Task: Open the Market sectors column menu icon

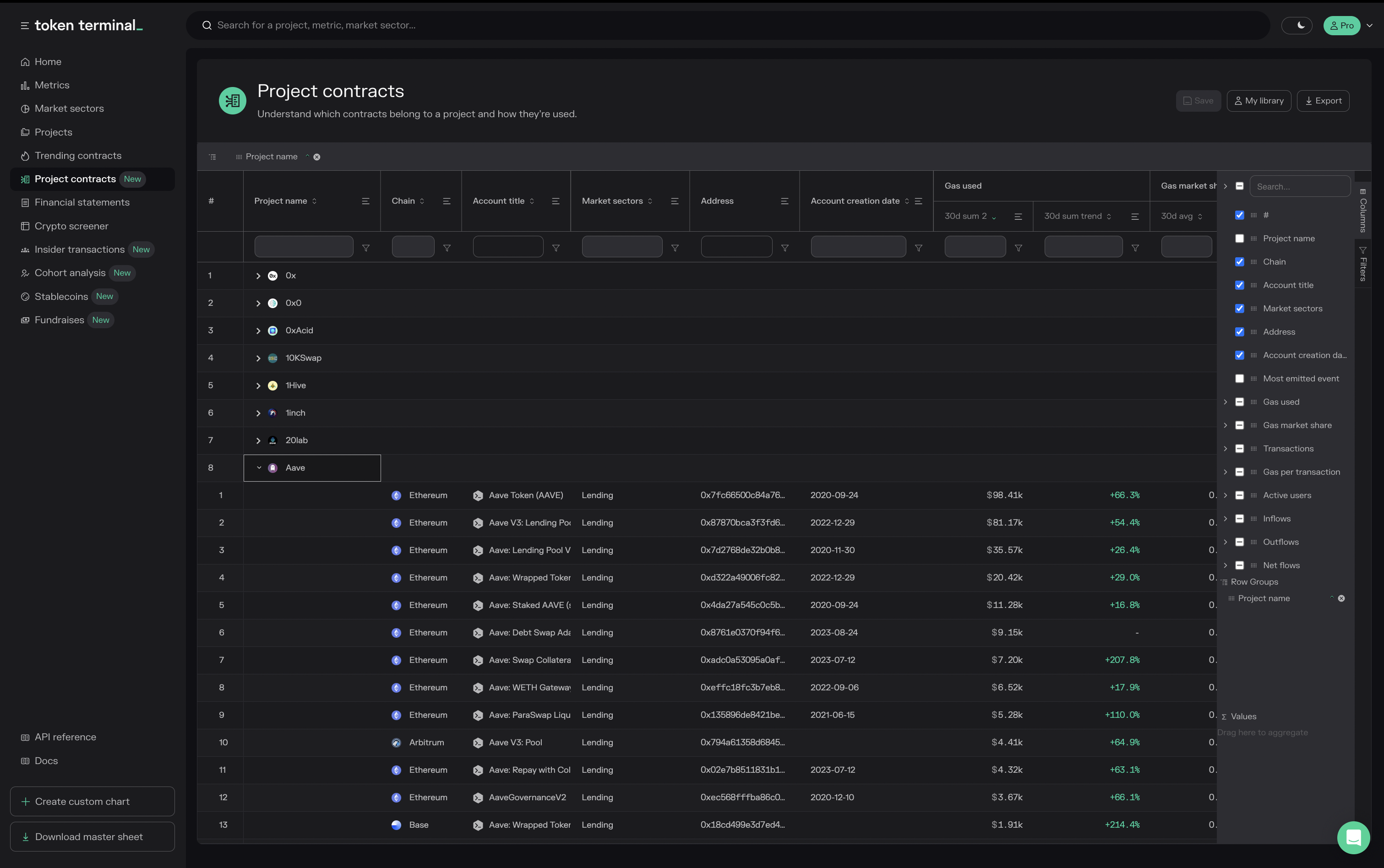Action: click(x=674, y=201)
